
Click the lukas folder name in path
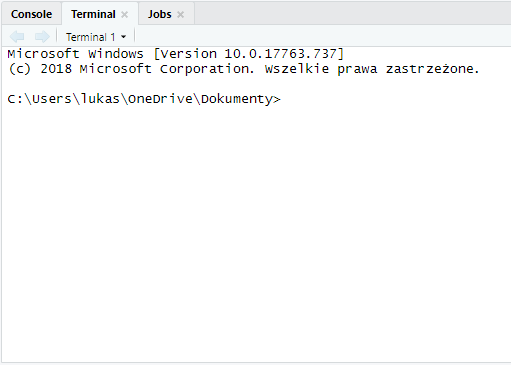point(100,99)
